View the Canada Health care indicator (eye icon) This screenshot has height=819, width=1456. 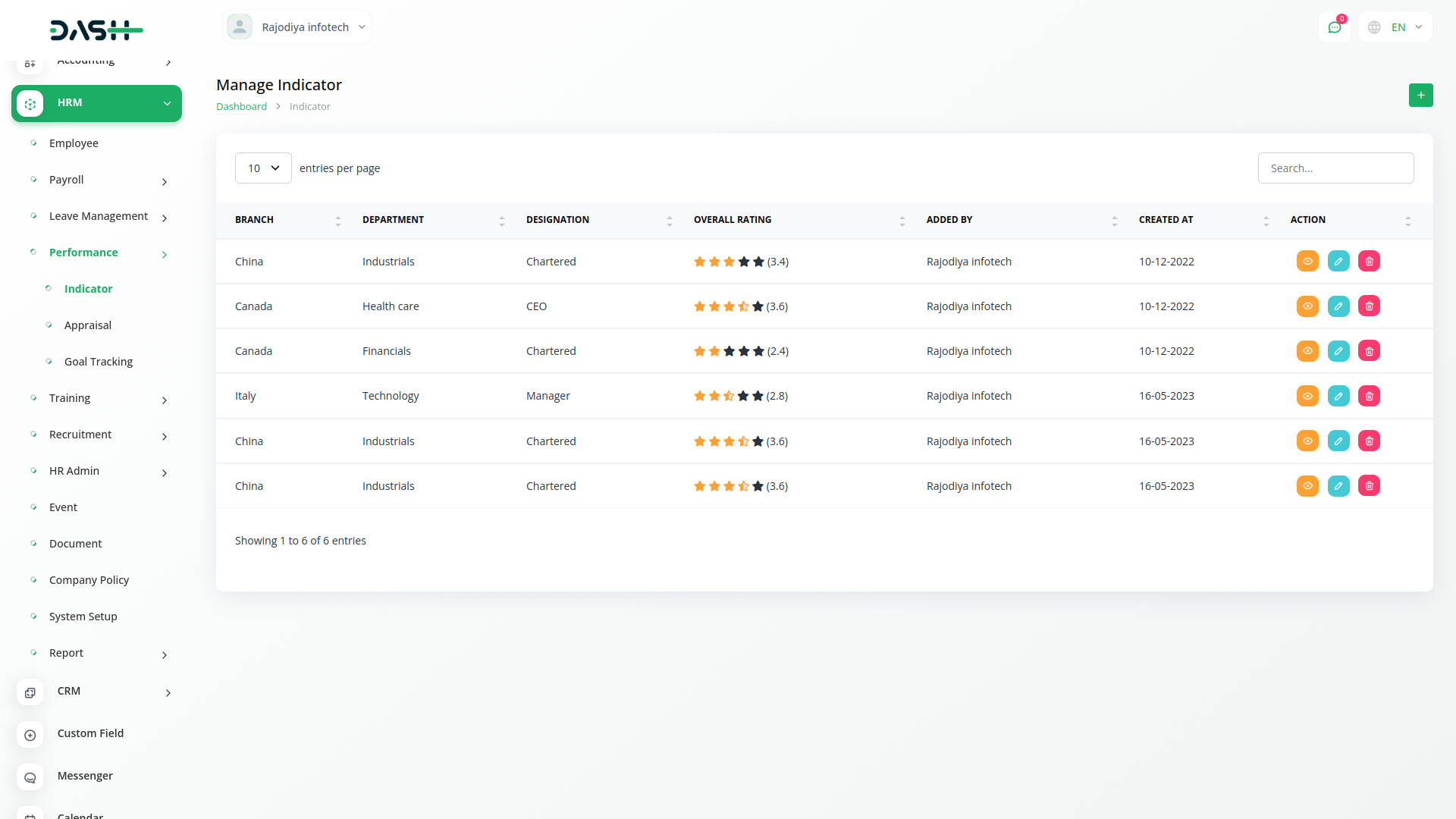pos(1307,306)
